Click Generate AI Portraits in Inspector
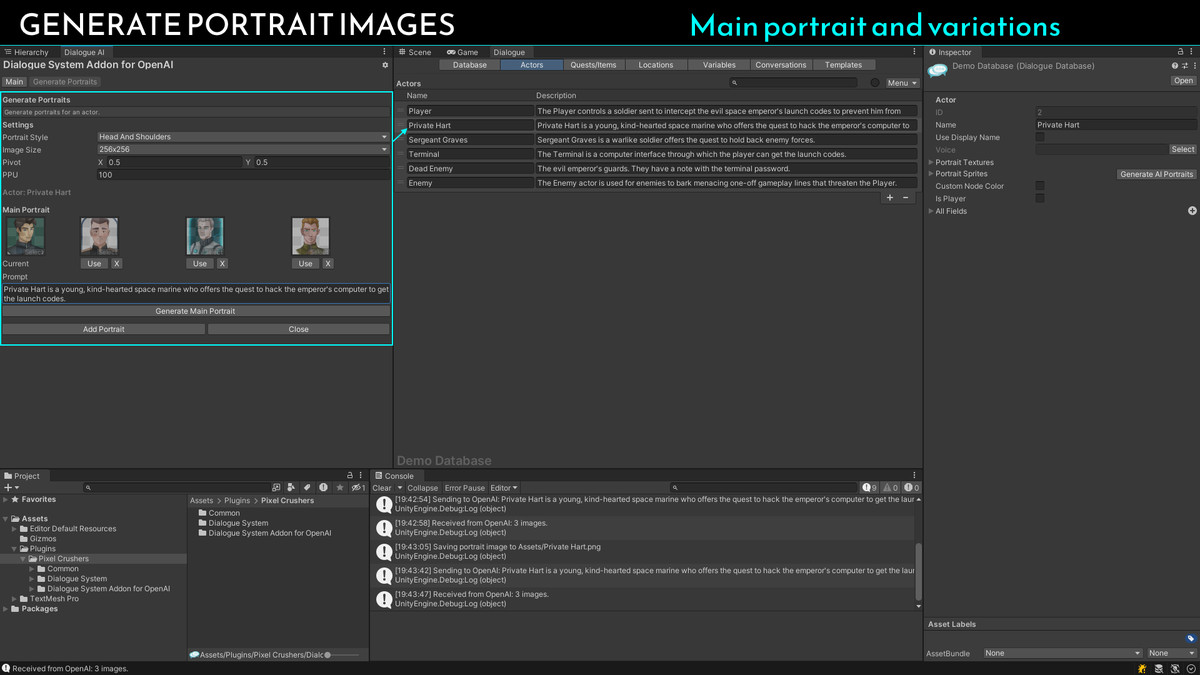 pos(1156,174)
